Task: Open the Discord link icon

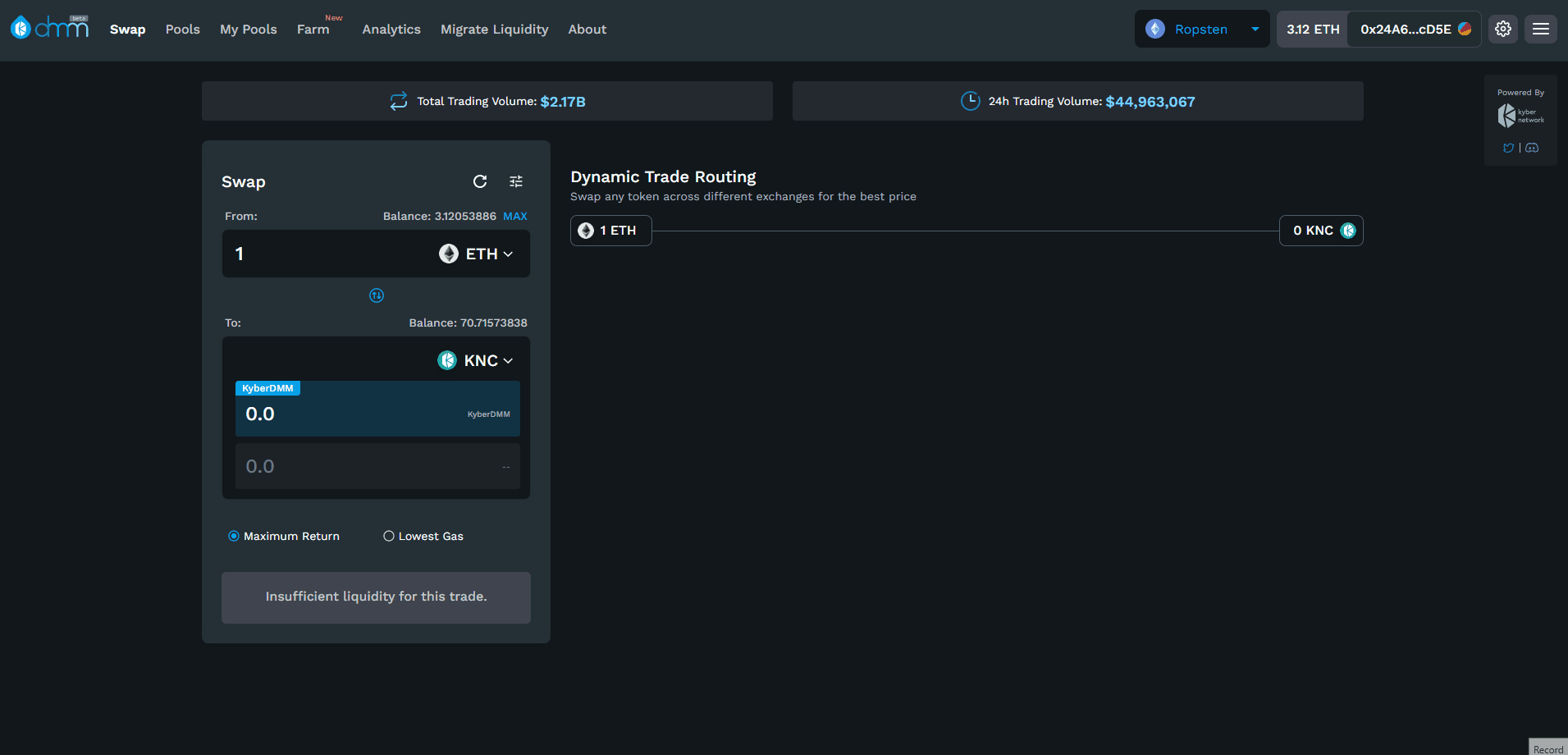Action: [1532, 148]
